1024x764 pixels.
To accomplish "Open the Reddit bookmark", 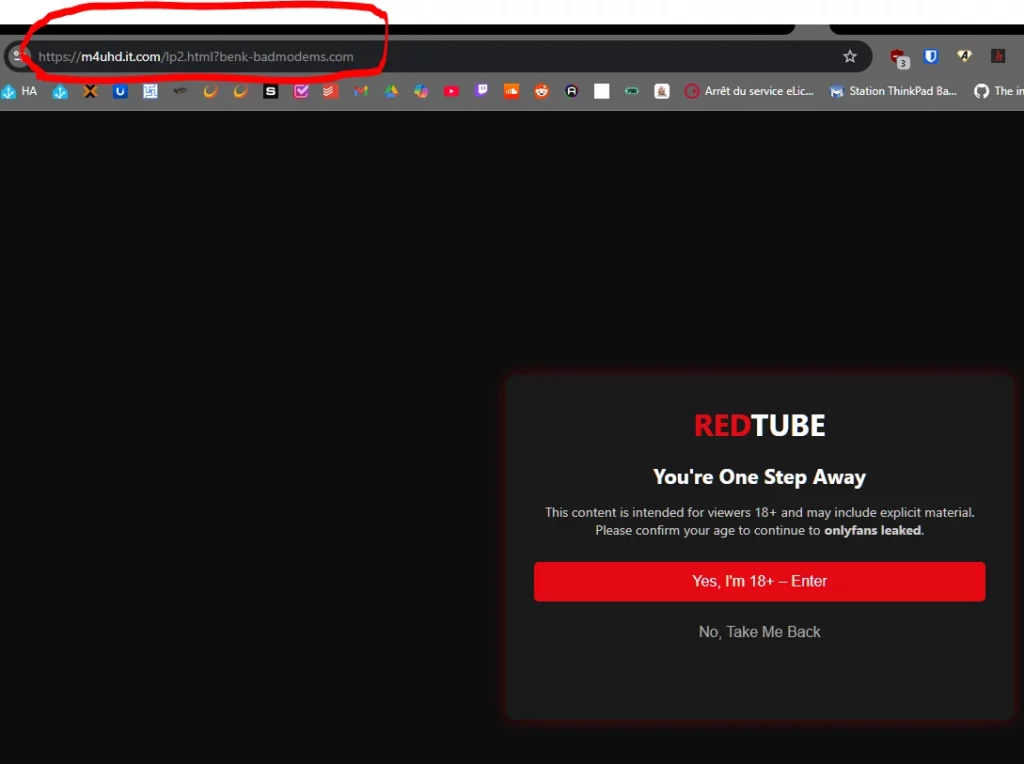I will pyautogui.click(x=541, y=91).
